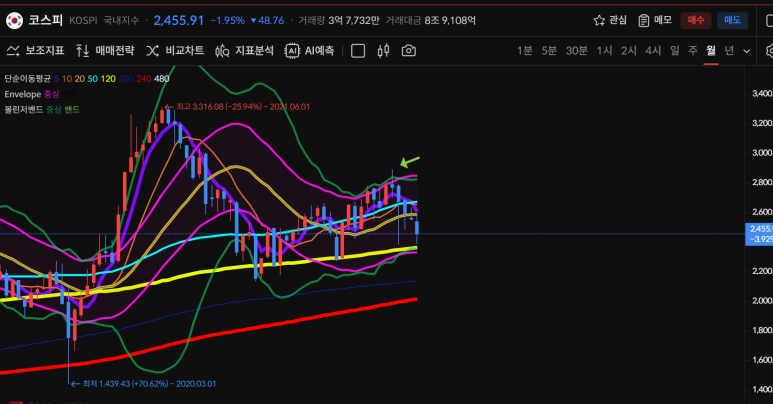773x404 pixels.
Task: Toggle Bollinger 중심 center line
Action: click(x=54, y=110)
